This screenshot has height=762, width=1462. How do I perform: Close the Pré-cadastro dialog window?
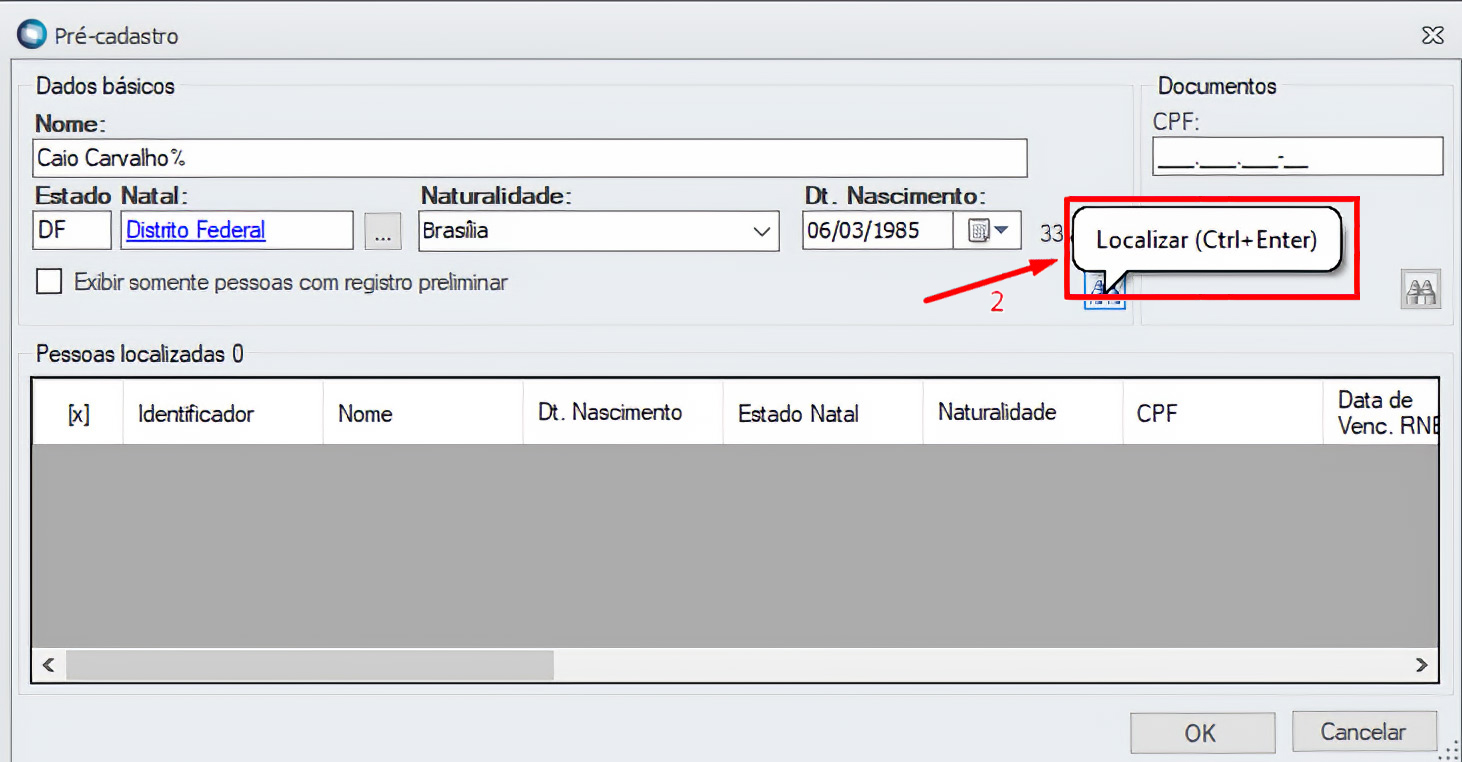coord(1432,35)
